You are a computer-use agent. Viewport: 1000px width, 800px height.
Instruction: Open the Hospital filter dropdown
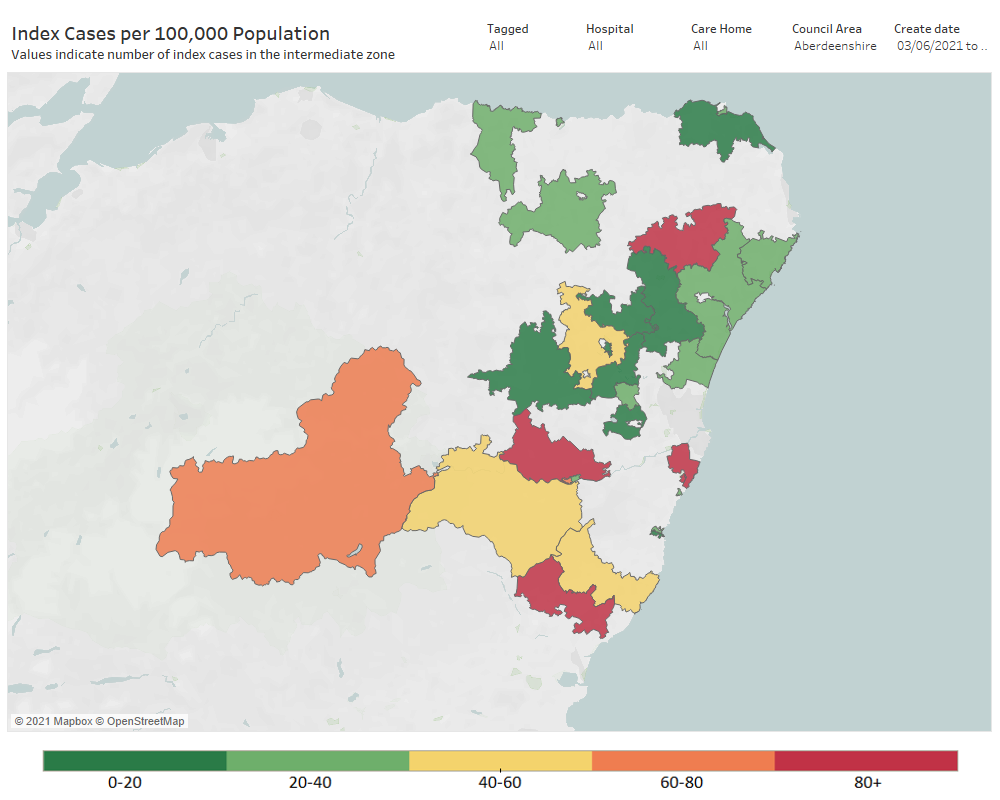pyautogui.click(x=609, y=37)
